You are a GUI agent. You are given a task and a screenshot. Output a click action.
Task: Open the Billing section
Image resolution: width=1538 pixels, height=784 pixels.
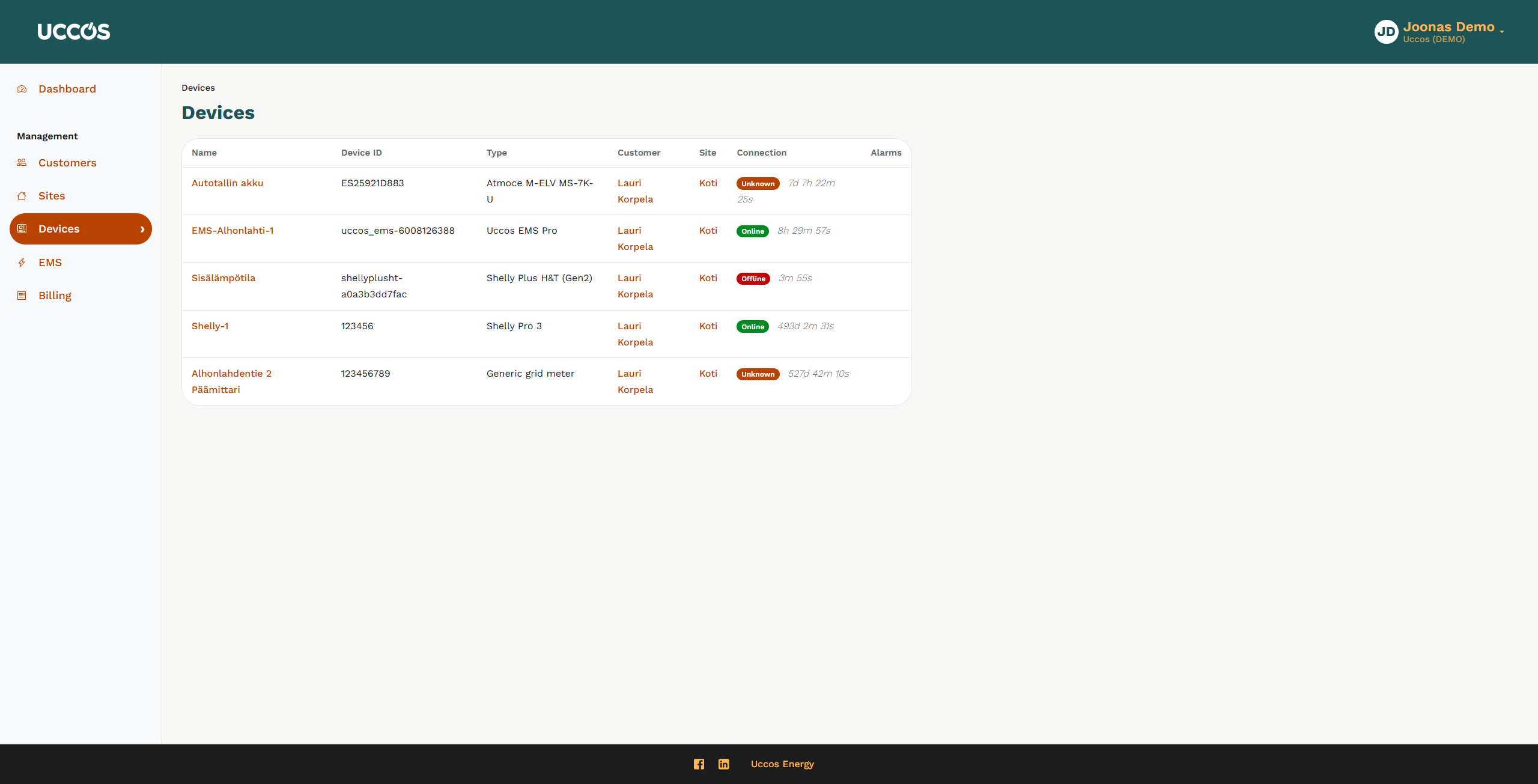pyautogui.click(x=55, y=296)
